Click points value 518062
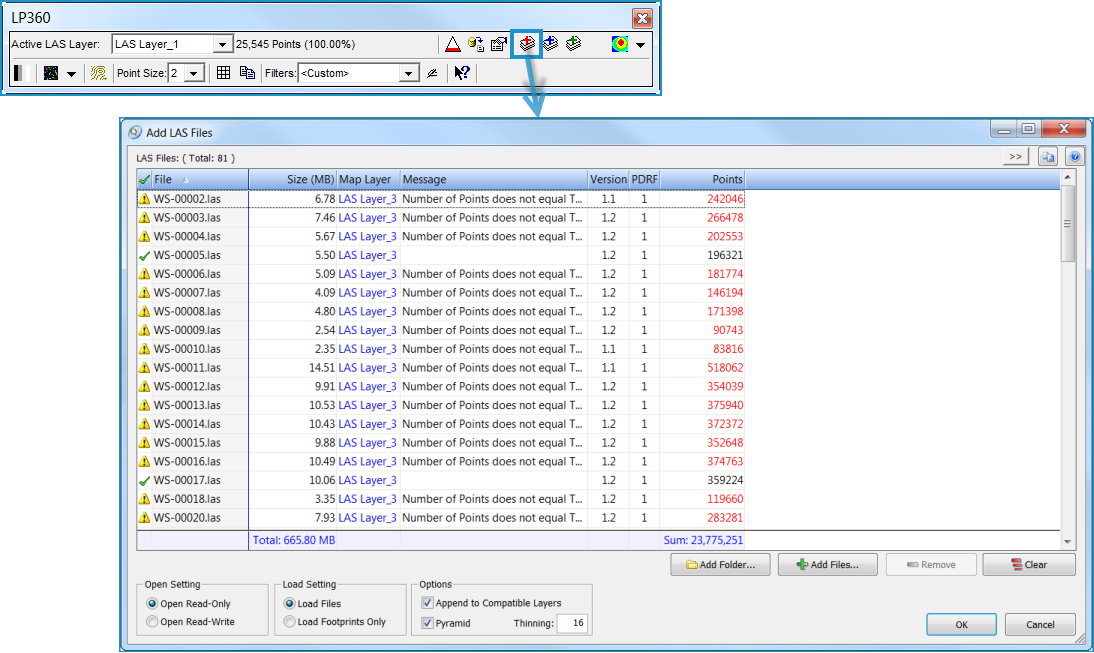This screenshot has height=653, width=1094. coord(725,368)
